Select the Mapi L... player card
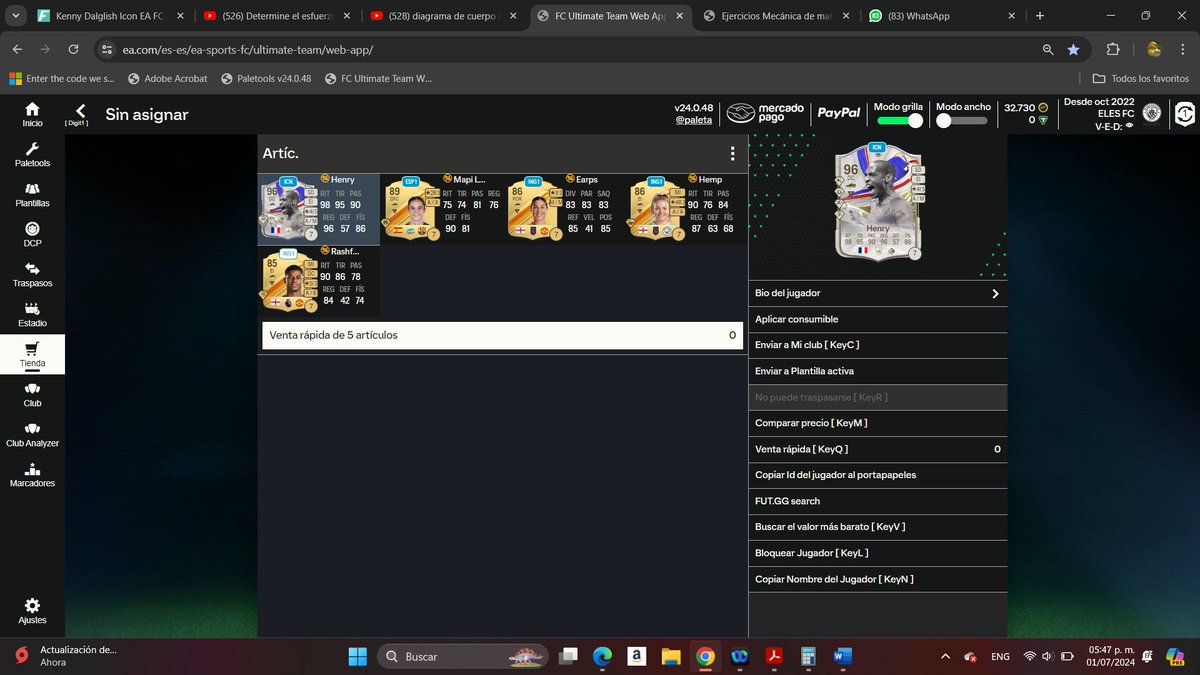The width and height of the screenshot is (1200, 675). (x=441, y=209)
